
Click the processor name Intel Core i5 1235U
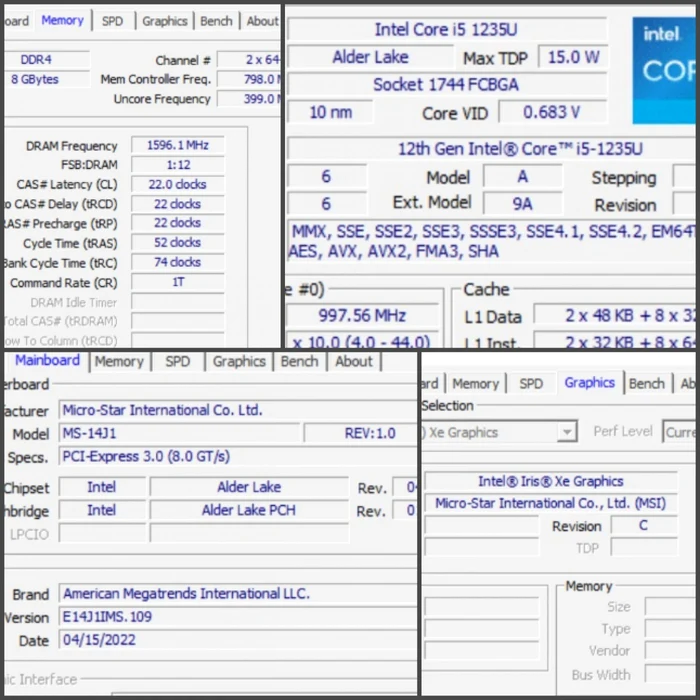(446, 29)
